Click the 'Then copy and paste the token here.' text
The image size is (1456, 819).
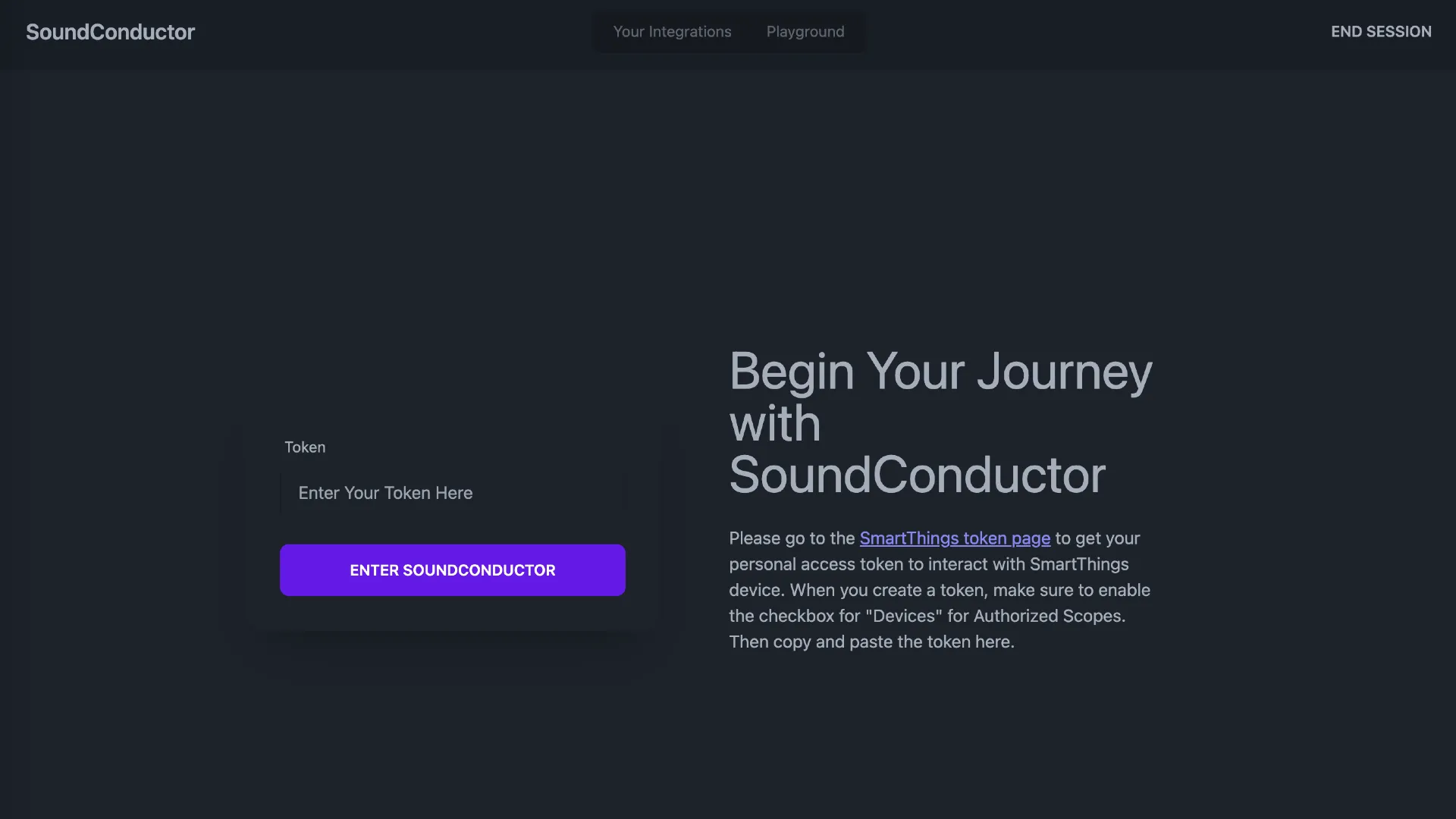[x=871, y=642]
